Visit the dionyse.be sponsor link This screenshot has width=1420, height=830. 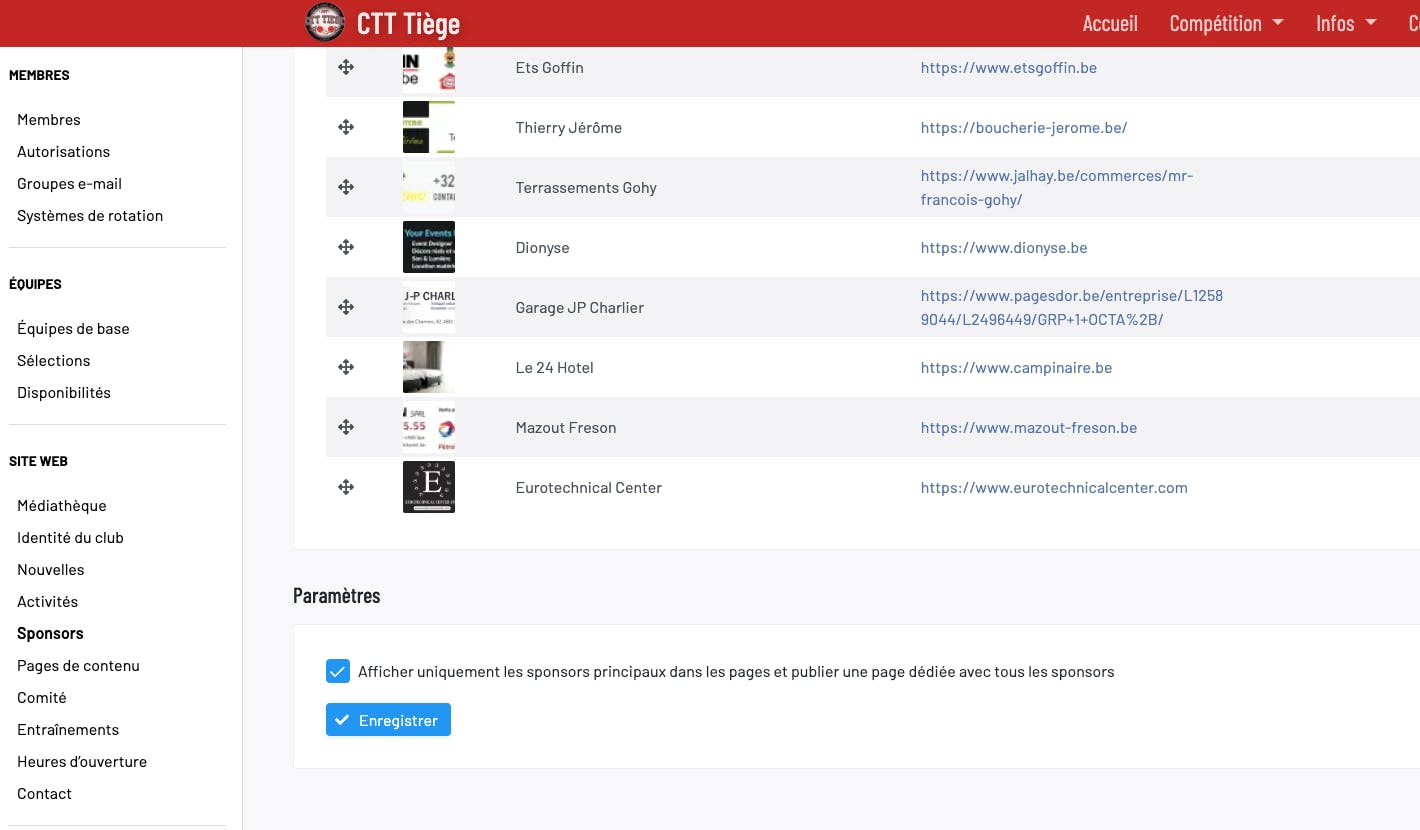pos(1004,248)
